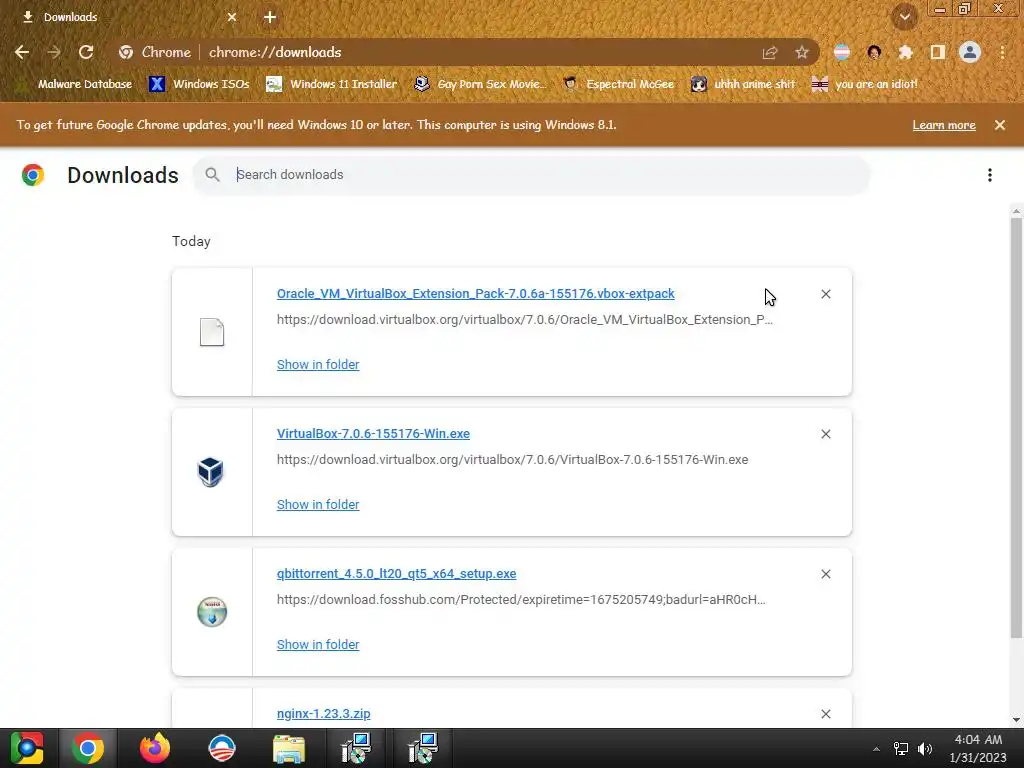Screen dimensions: 1024x768
Task: Show hidden tray icons arrow
Action: (x=876, y=749)
